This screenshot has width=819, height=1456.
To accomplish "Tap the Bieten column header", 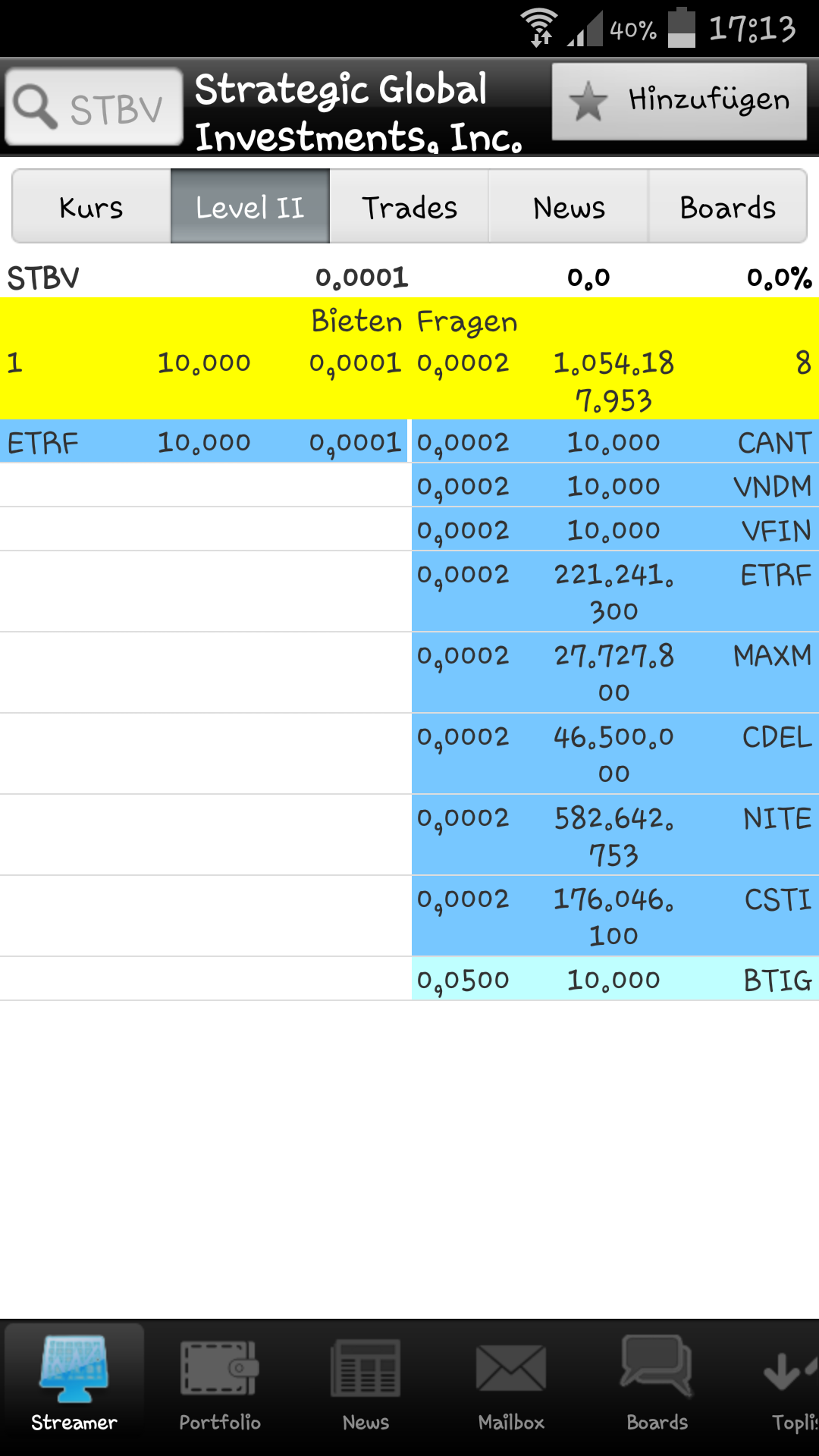I will pos(356,322).
